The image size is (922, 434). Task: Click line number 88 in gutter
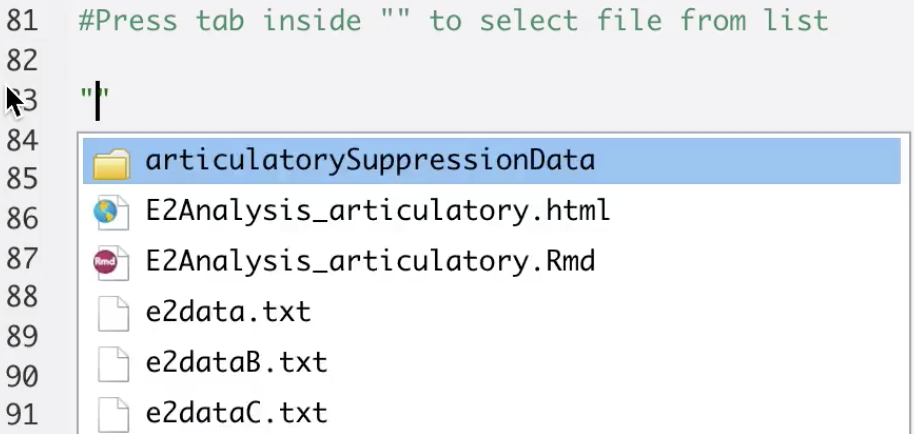[x=21, y=297]
